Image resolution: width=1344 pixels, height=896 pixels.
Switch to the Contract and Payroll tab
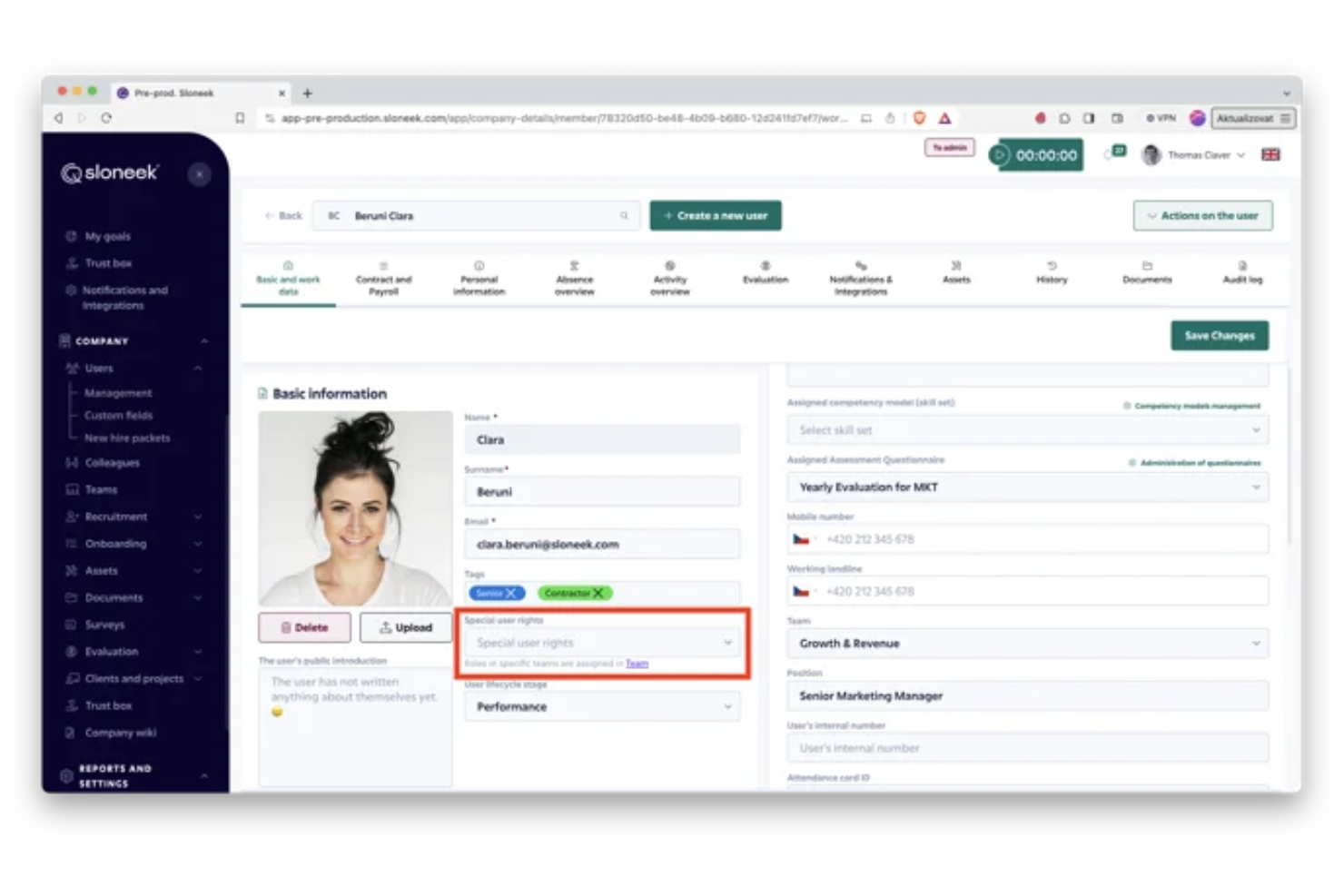click(383, 280)
